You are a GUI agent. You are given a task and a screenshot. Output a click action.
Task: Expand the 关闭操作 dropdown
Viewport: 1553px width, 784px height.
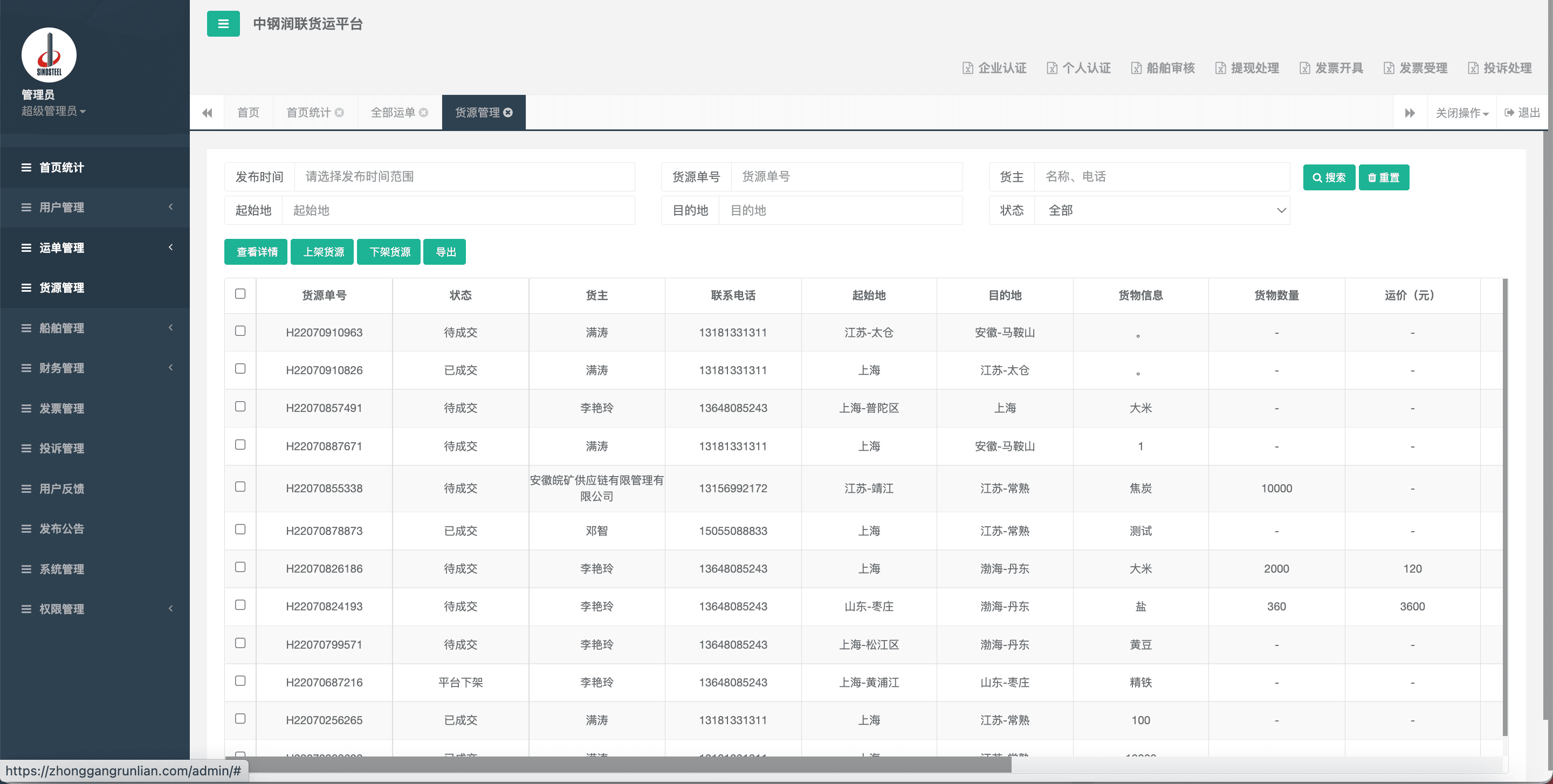[x=1461, y=113]
